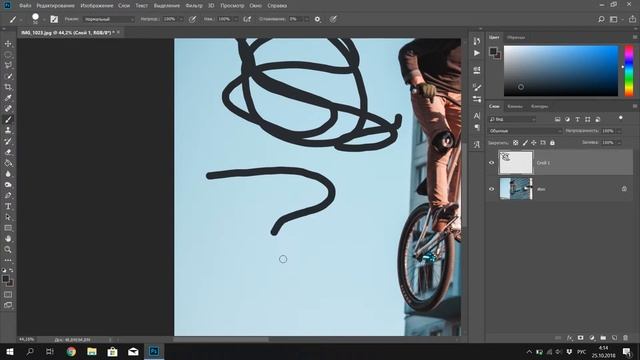Toggle pressure for opacity button
This screenshot has height=360, width=640.
192,19
